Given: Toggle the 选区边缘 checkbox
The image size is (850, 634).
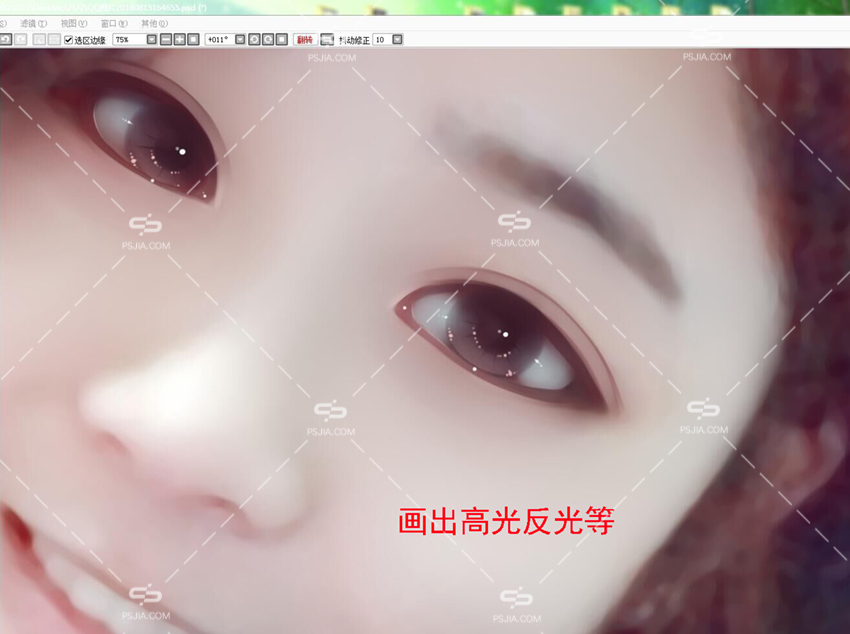Looking at the screenshot, I should [x=68, y=40].
